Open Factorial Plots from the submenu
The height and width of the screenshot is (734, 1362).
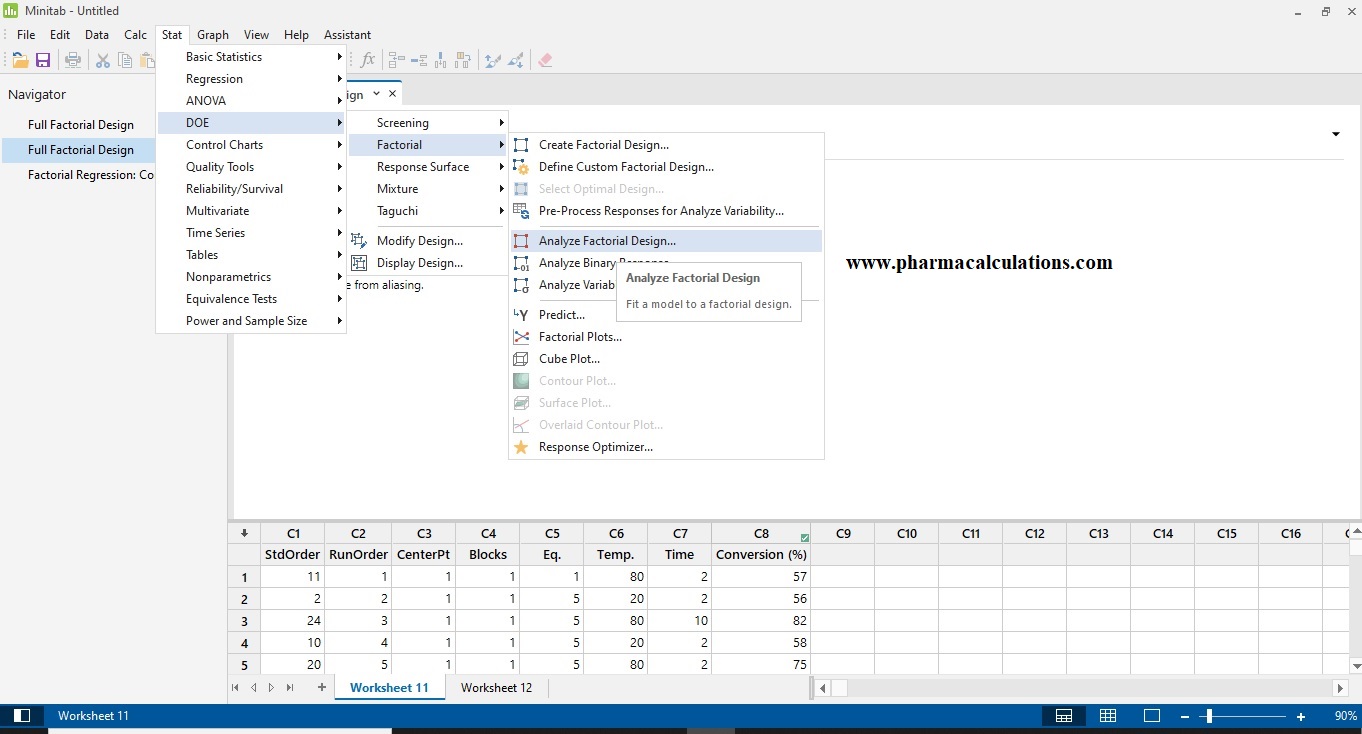(581, 336)
